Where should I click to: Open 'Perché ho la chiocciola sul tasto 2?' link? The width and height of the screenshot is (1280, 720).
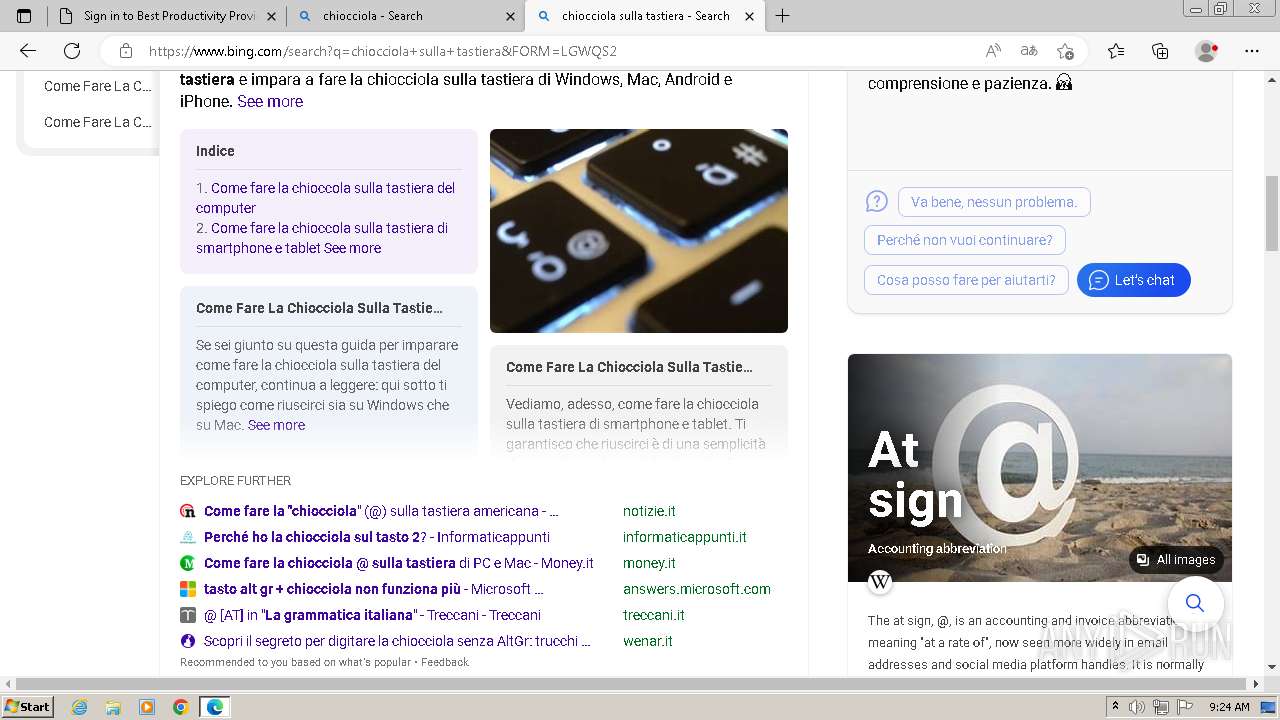(377, 537)
